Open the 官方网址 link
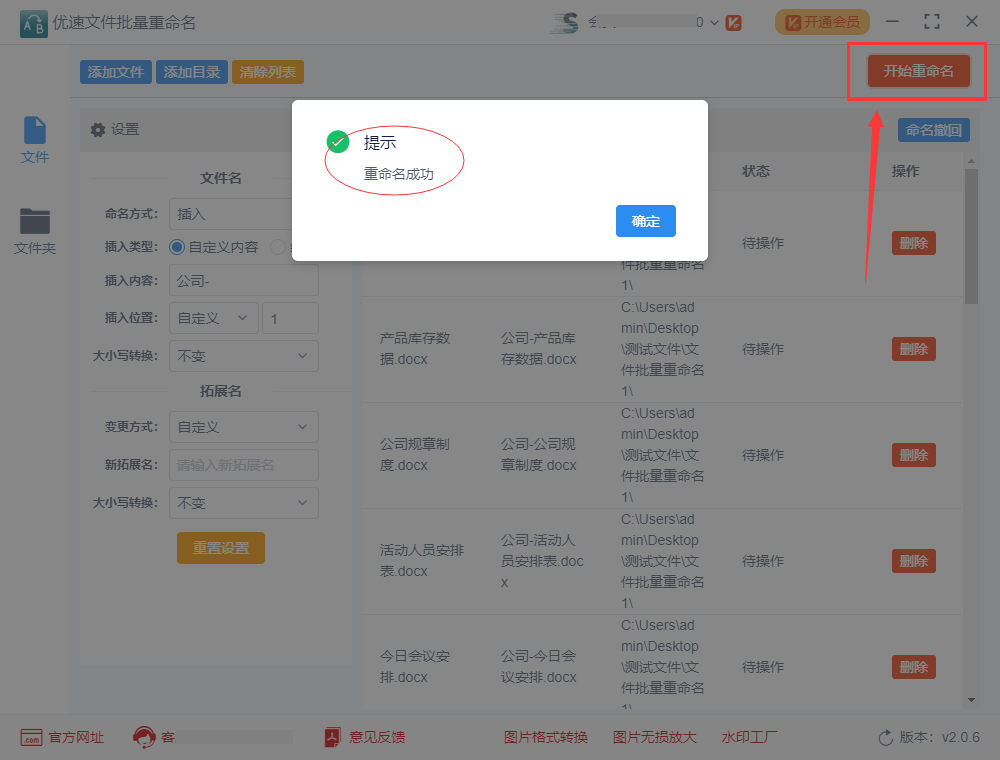 76,737
